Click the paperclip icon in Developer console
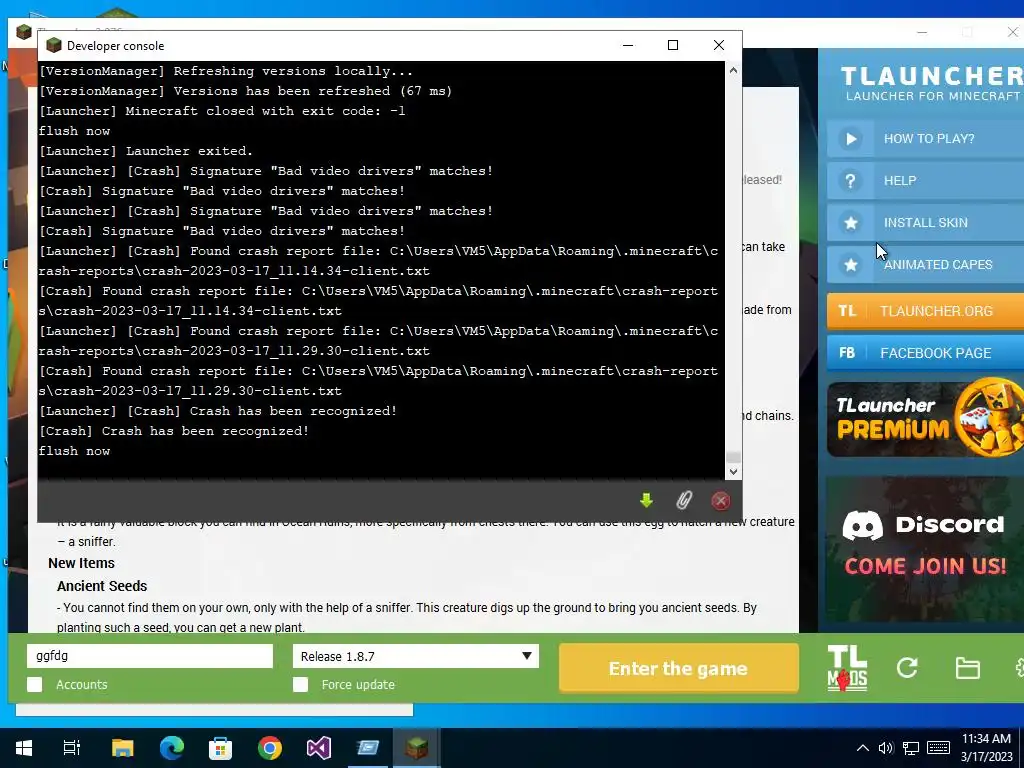The width and height of the screenshot is (1024, 768). (684, 501)
